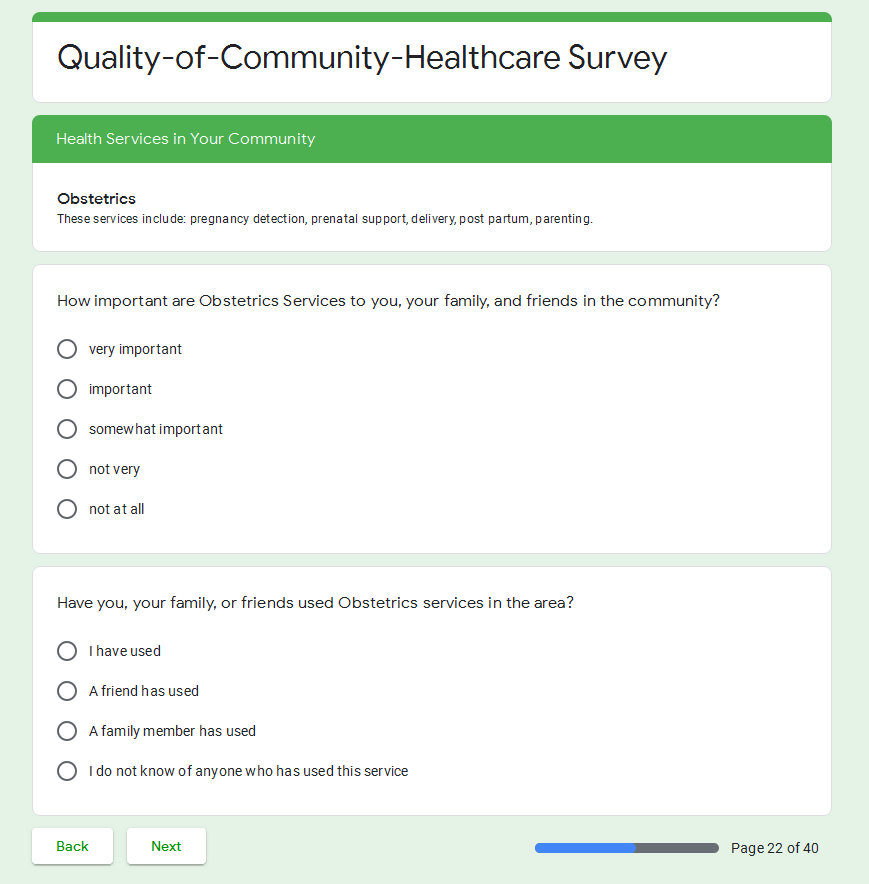Select the "I have used" option
This screenshot has width=869, height=884.
pos(67,651)
